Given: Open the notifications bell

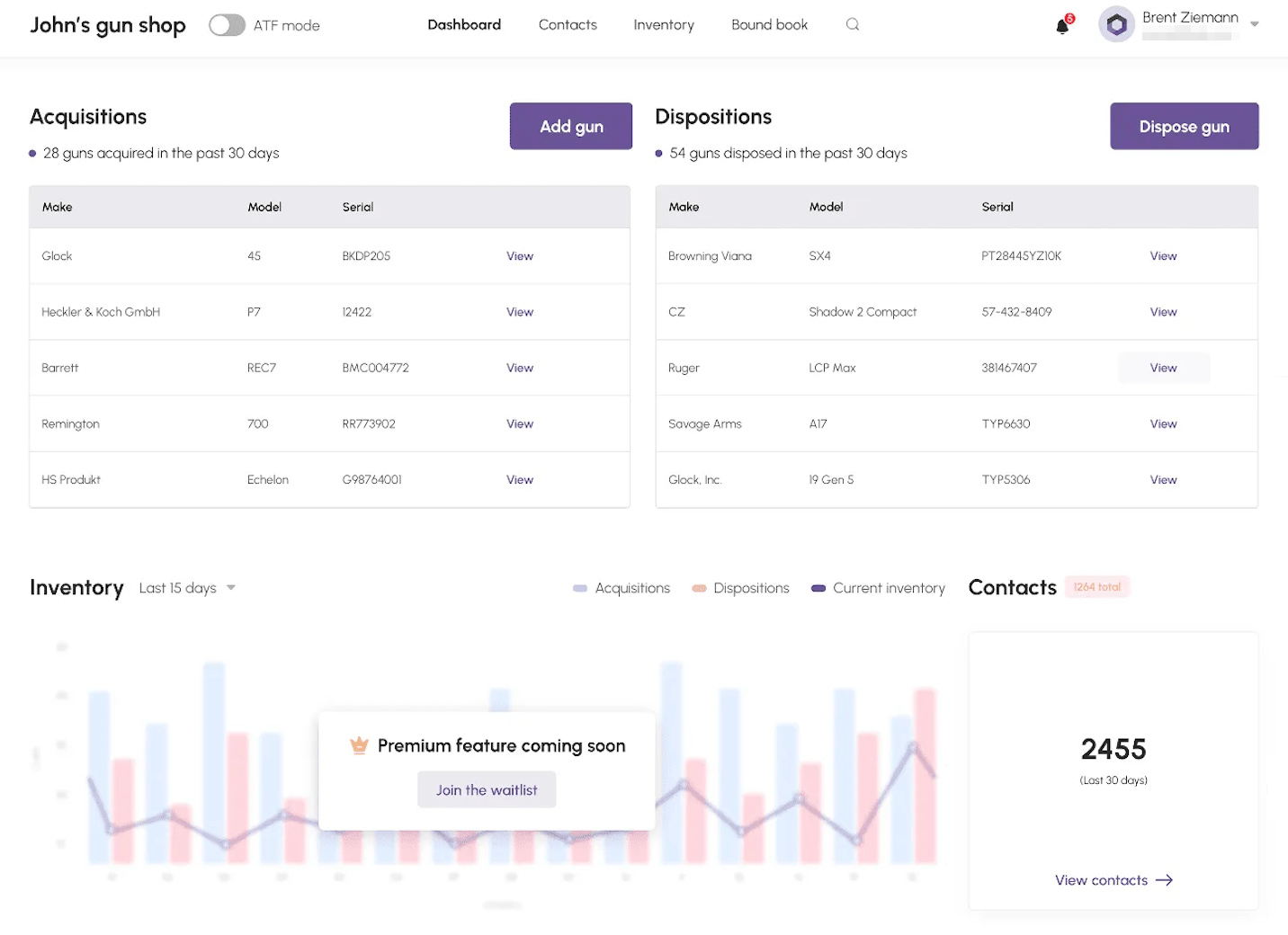Looking at the screenshot, I should 1061,25.
